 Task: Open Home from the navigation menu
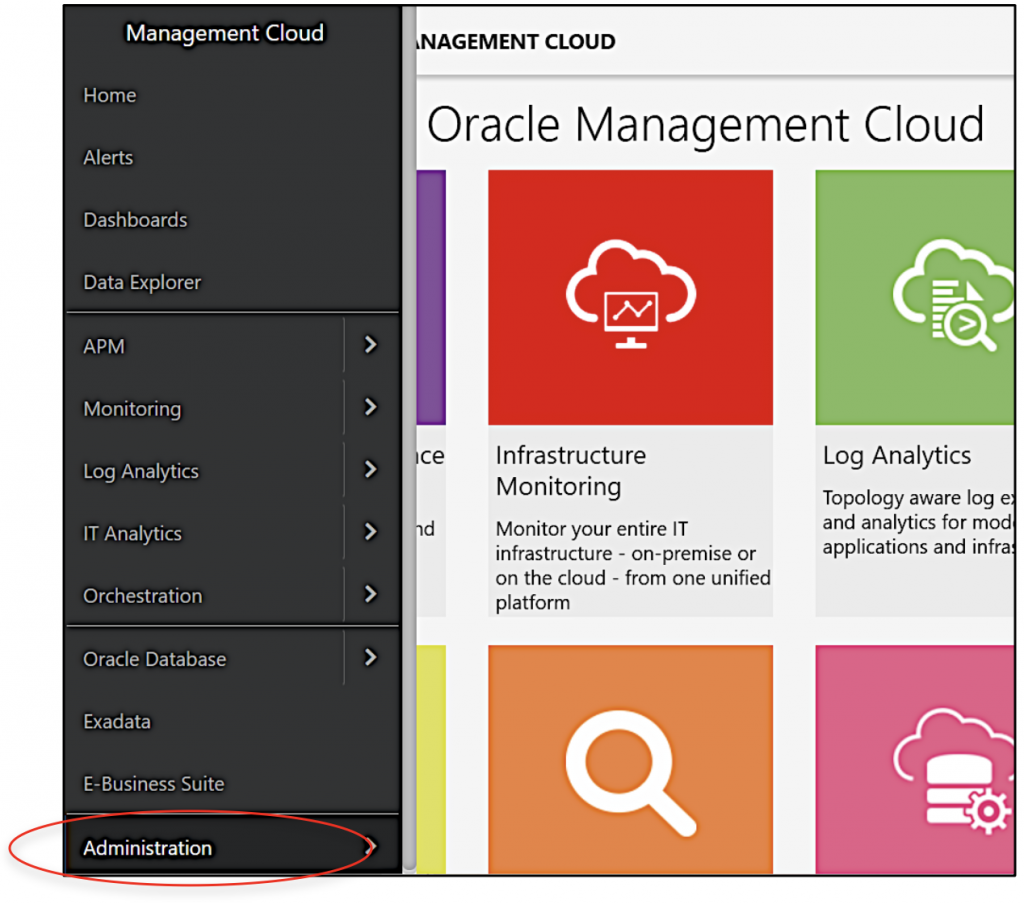pos(109,95)
